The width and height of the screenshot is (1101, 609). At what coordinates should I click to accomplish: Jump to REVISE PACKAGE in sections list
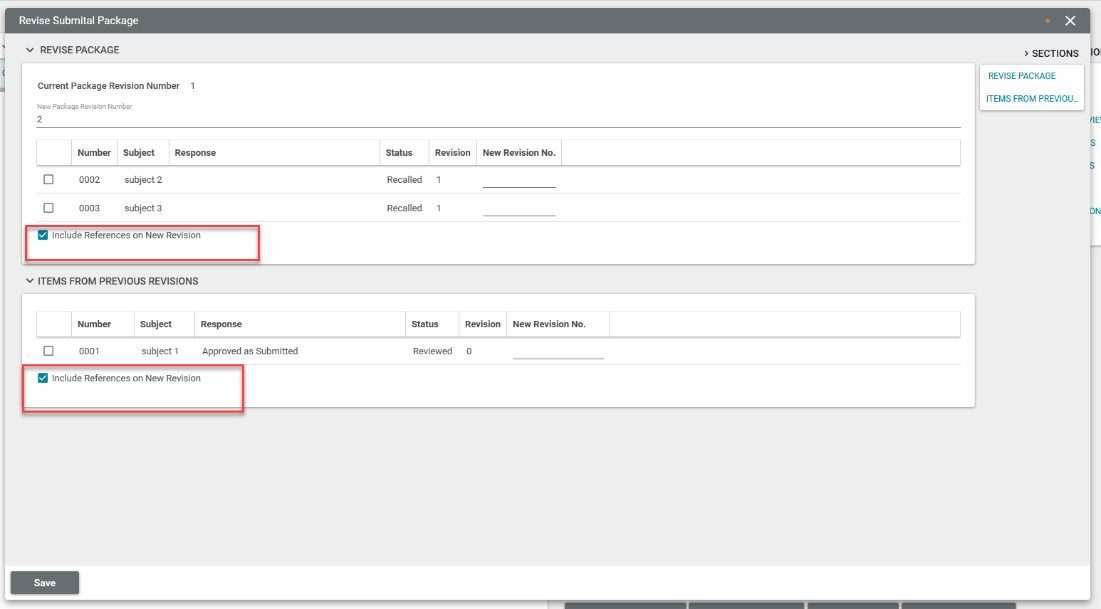[x=1021, y=76]
